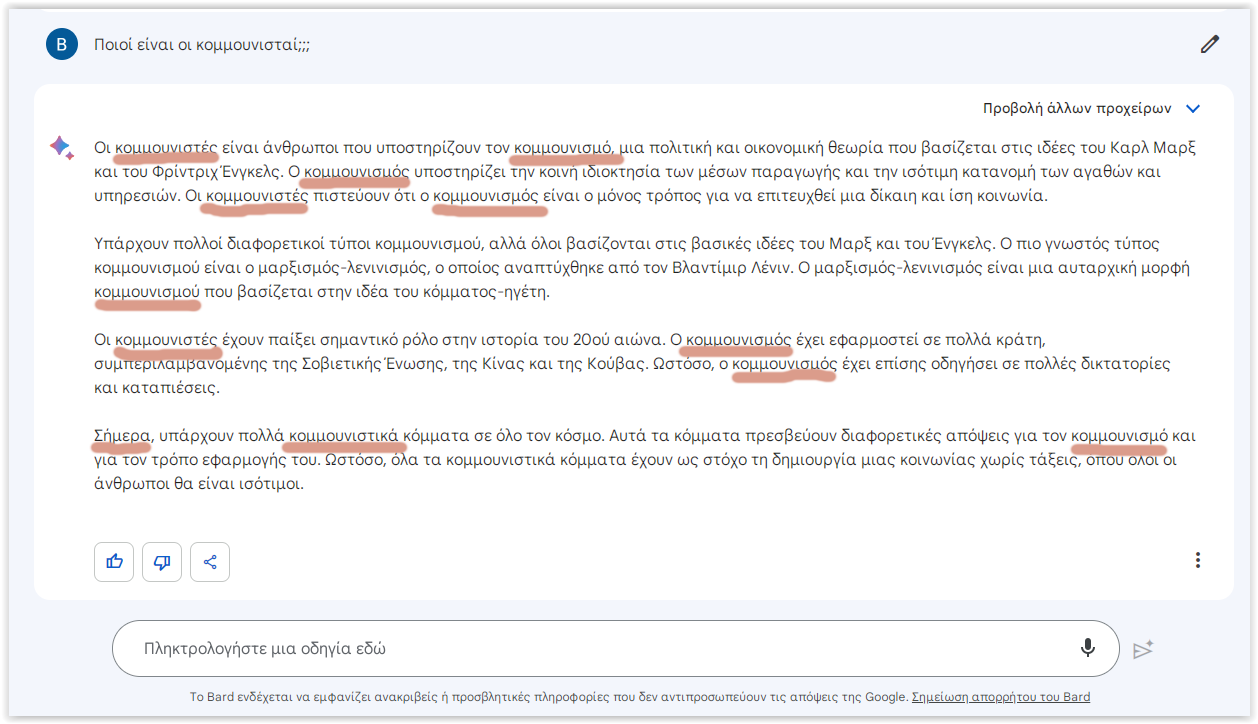Click the Bard disclaimer text at bottom
Screen dimensions: 1258x724
point(548,697)
